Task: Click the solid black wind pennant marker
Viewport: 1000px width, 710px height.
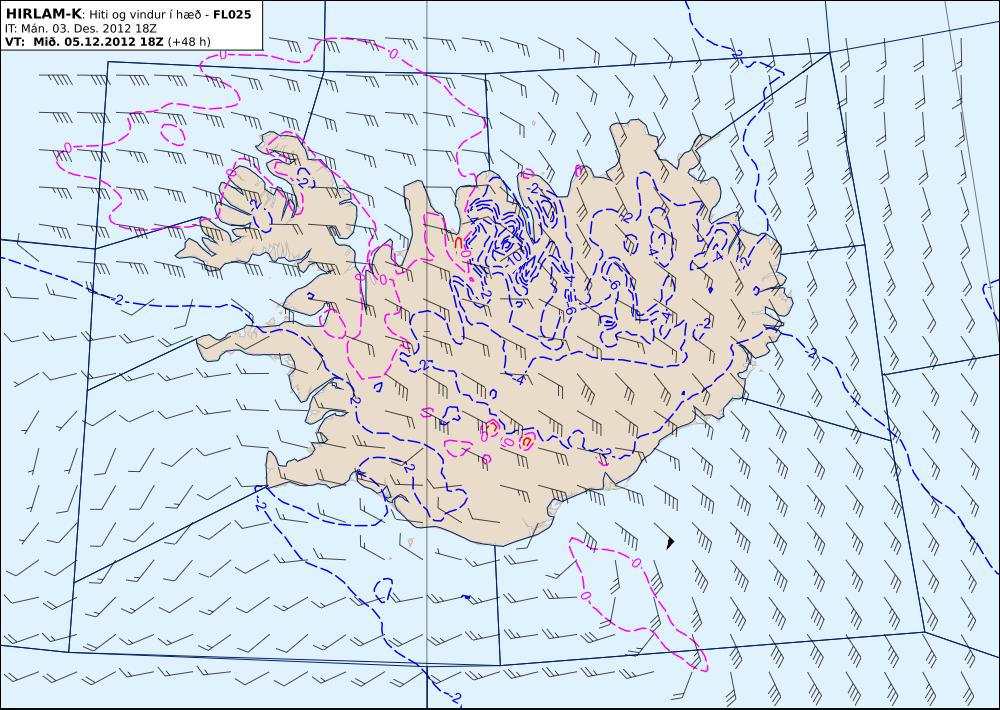Action: [670, 542]
